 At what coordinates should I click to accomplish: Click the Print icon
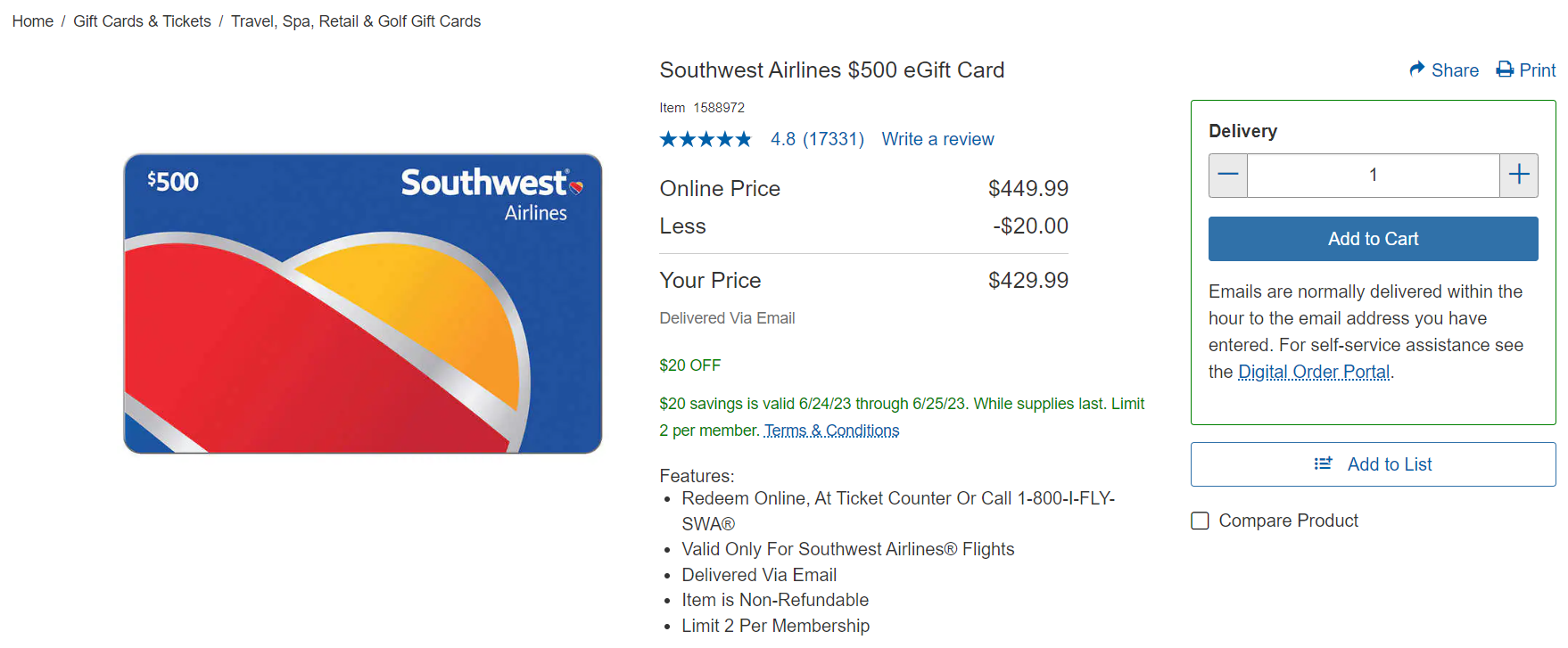coord(1505,70)
